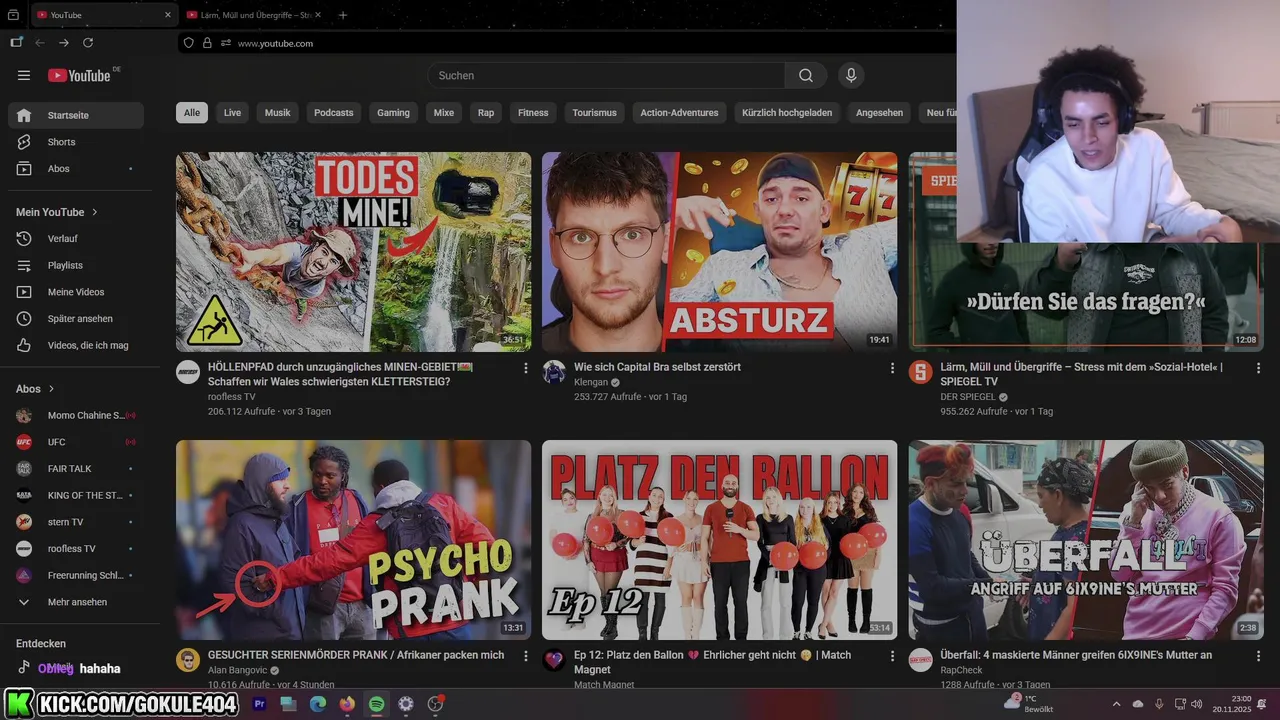Open the Später ansehen list
The image size is (1280, 720).
[76, 319]
